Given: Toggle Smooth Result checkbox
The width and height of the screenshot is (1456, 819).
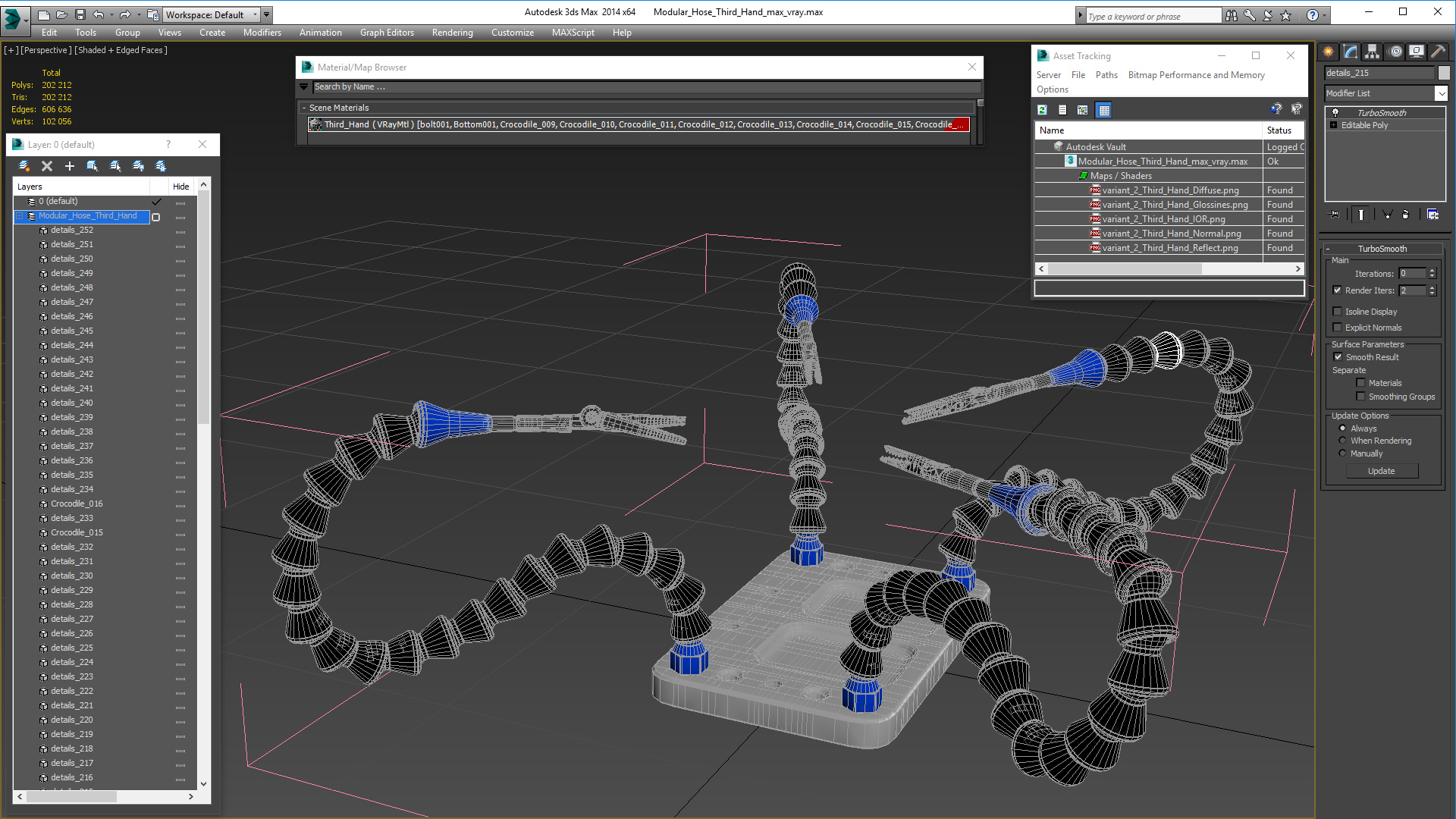Looking at the screenshot, I should (x=1338, y=357).
